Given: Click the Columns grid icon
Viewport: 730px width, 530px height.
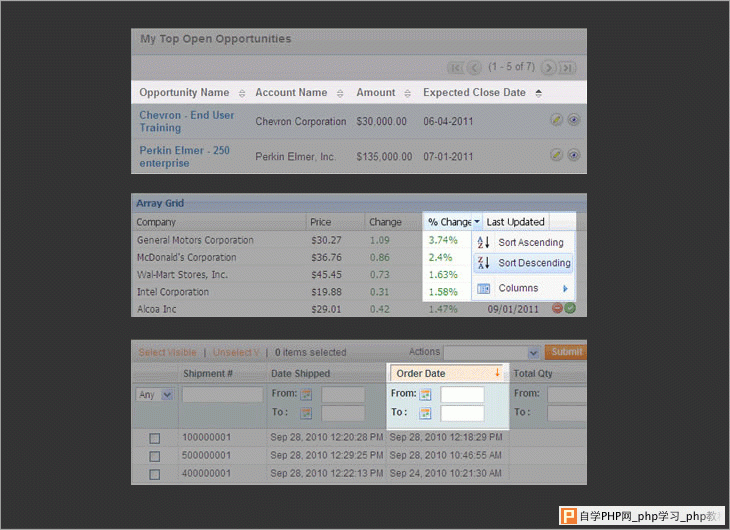Looking at the screenshot, I should click(x=483, y=289).
